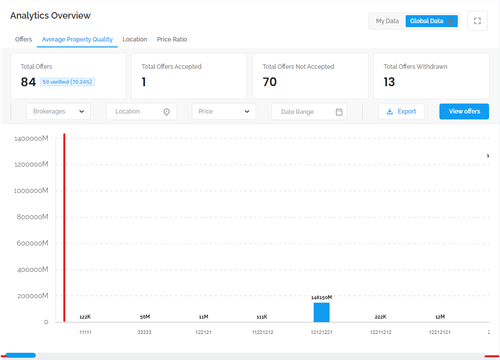Click y-axis label 1000000M
This screenshot has width=500, height=360.
click(31, 191)
